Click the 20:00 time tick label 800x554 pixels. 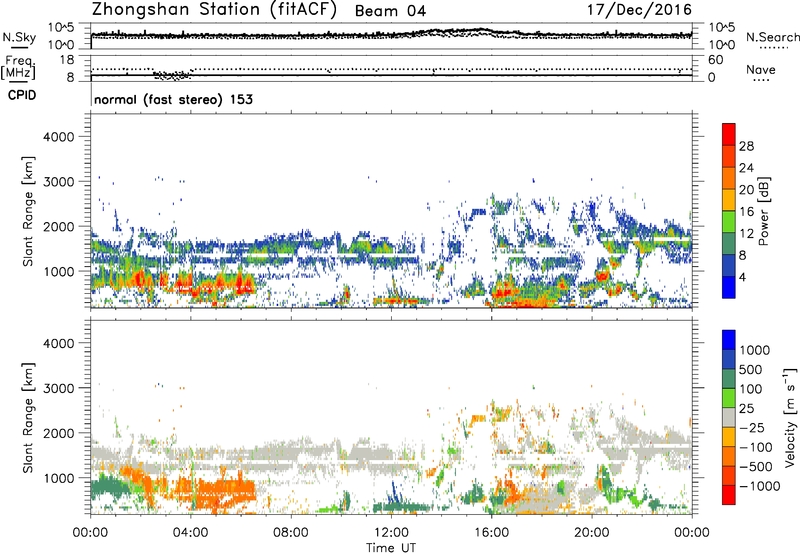point(591,533)
